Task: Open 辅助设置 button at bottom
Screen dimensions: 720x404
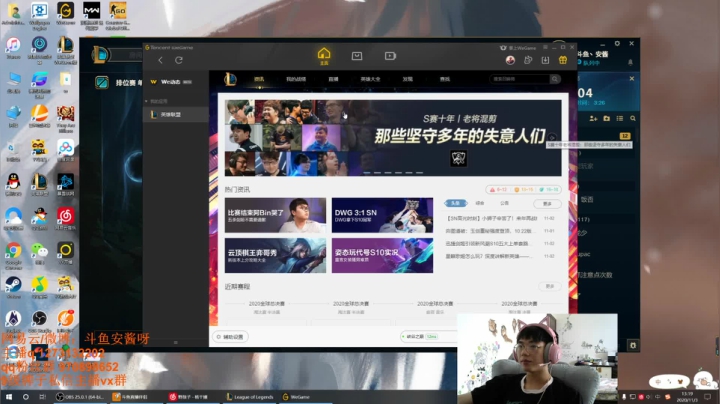Action: [231, 337]
